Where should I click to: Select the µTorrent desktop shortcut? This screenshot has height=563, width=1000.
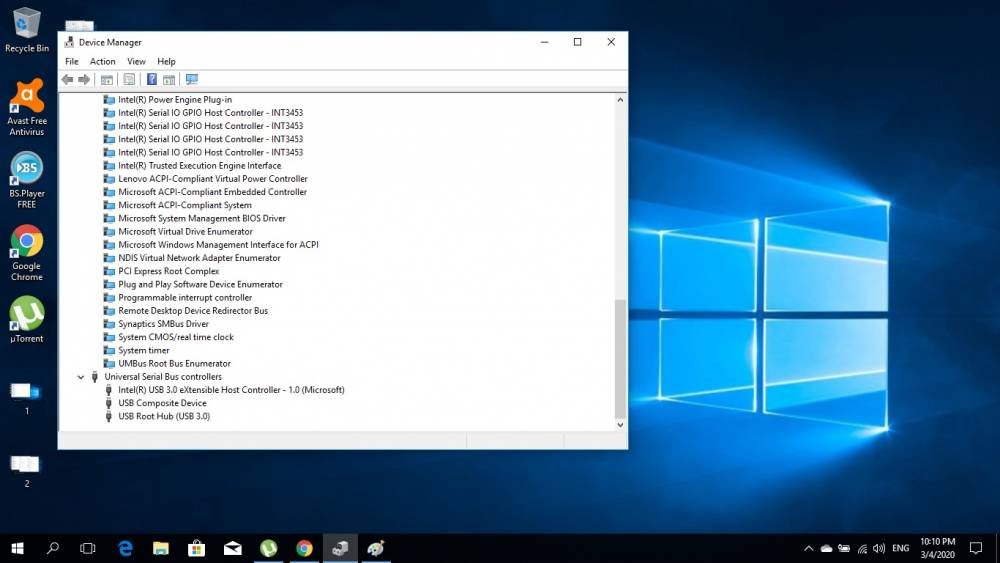(x=27, y=319)
